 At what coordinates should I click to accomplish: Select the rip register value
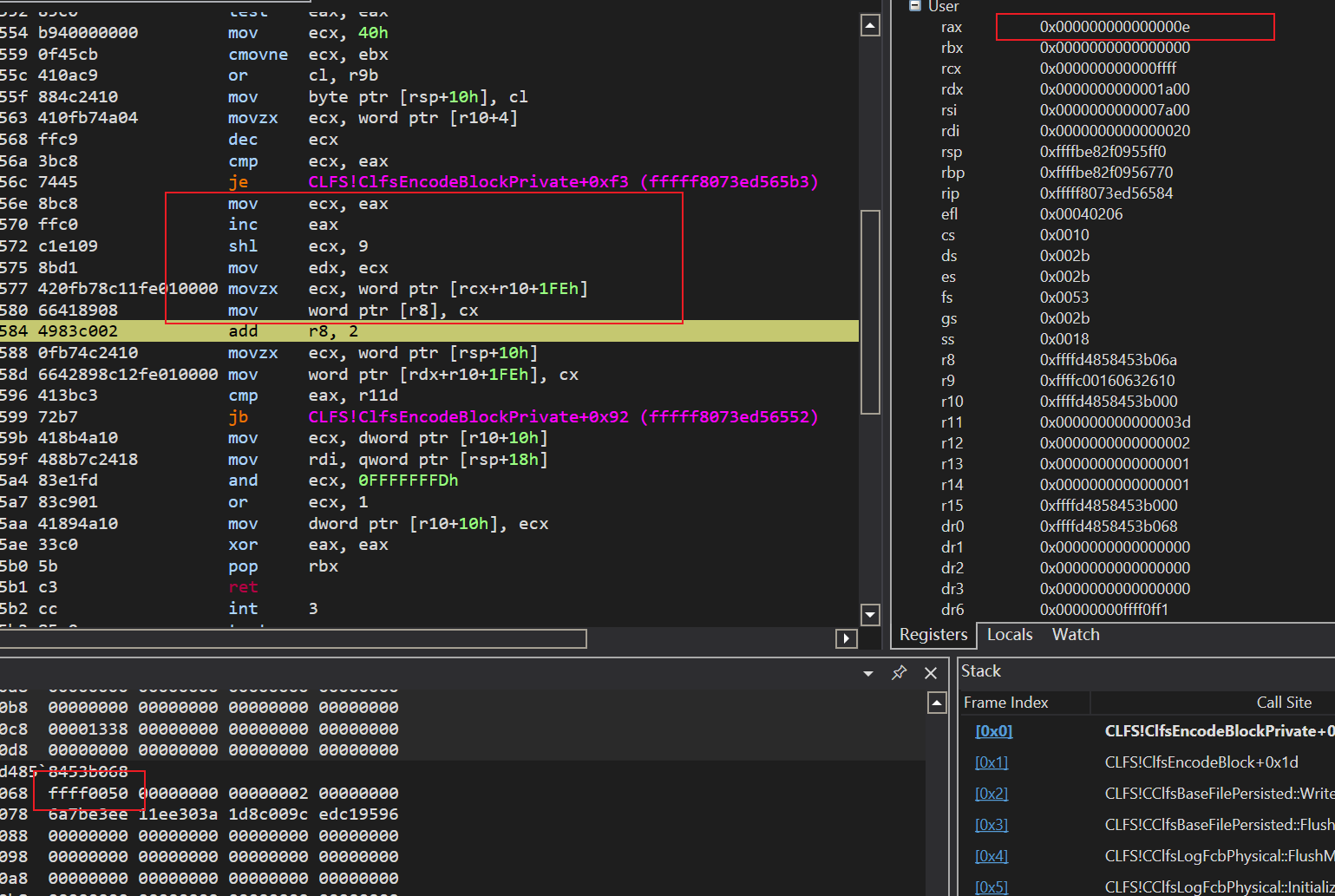[1106, 193]
